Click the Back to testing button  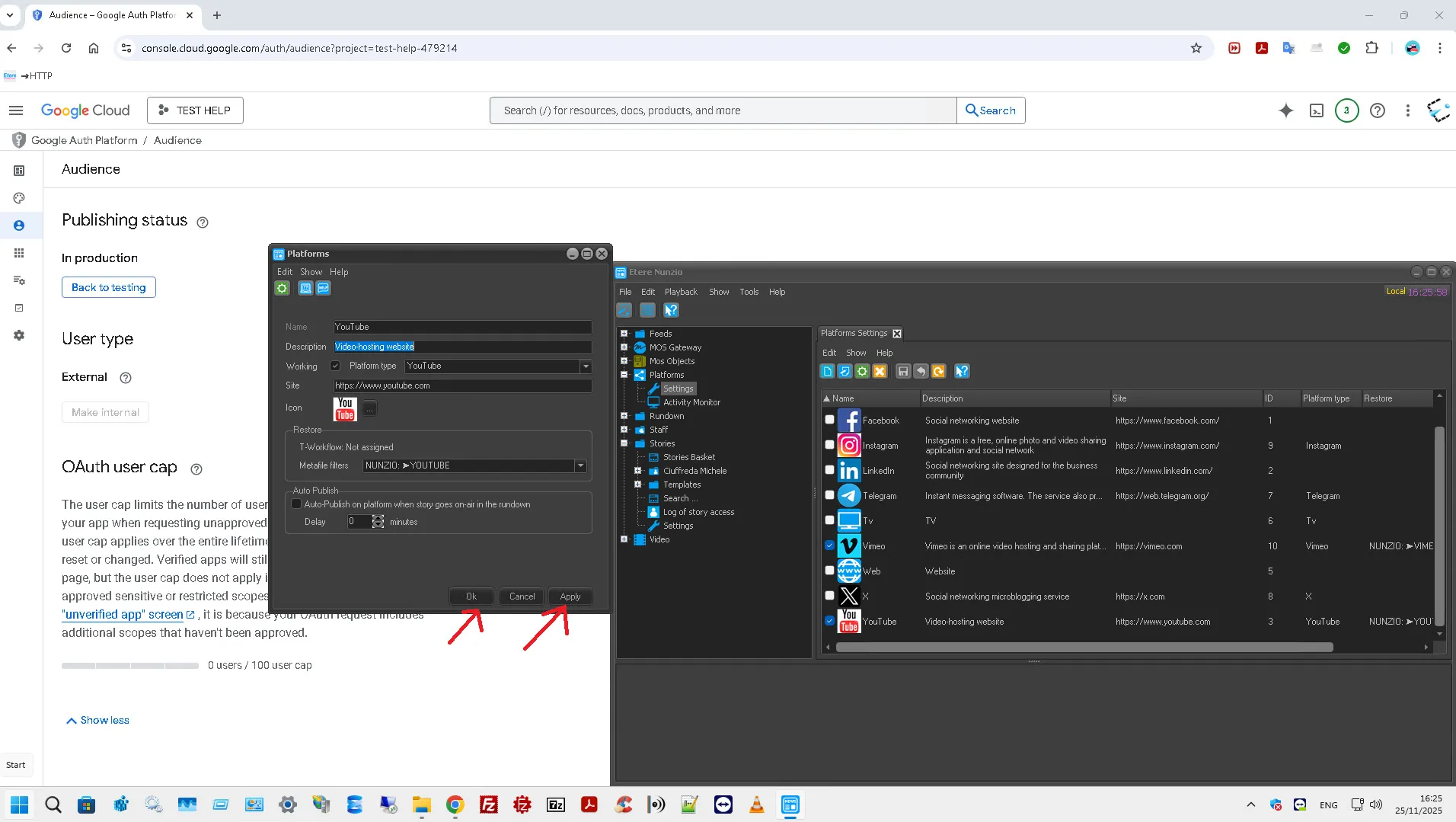(x=108, y=287)
